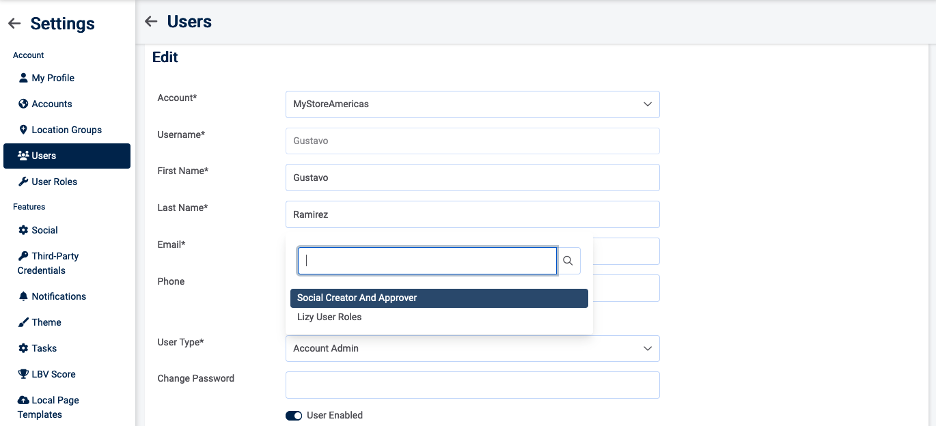Viewport: 936px width, 426px height.
Task: Click the back arrow beside Users
Action: (152, 21)
